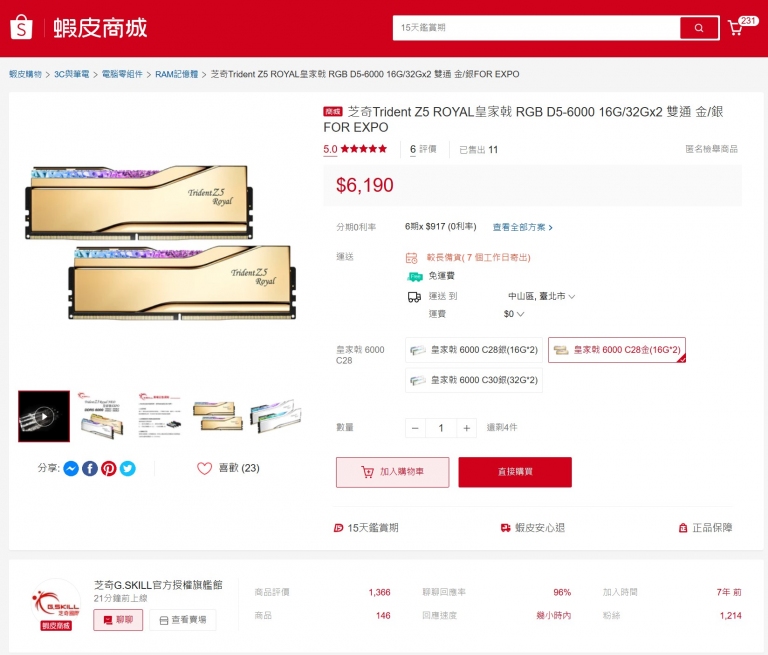
Task: Open 查看全部方案 installment plans
Action: 523,227
